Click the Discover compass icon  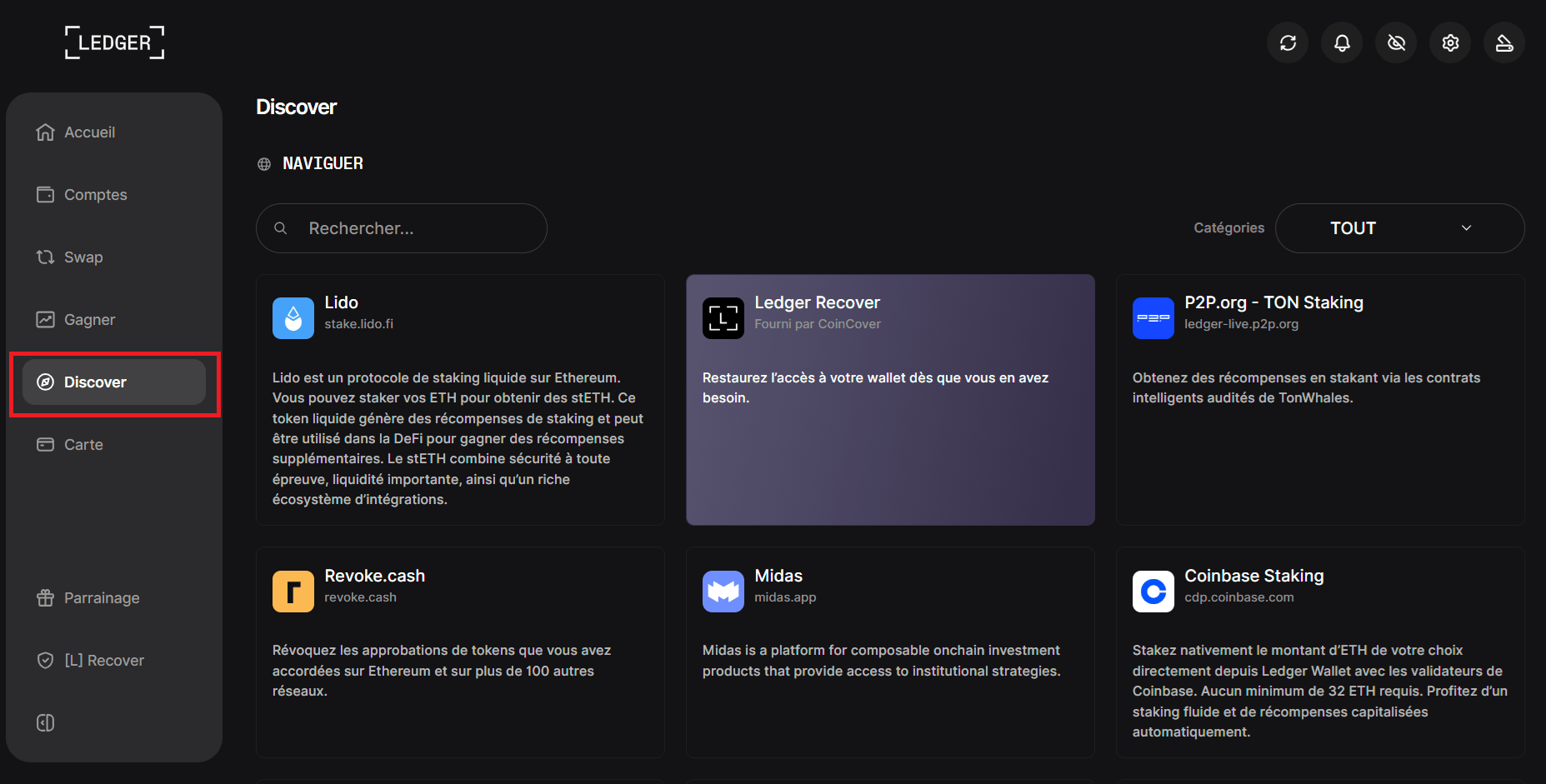(x=45, y=382)
